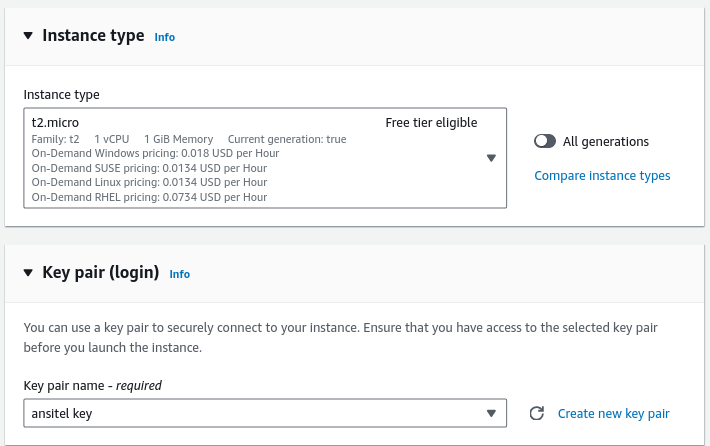The width and height of the screenshot is (710, 446).
Task: Click the All generations label text
Action: 606,142
